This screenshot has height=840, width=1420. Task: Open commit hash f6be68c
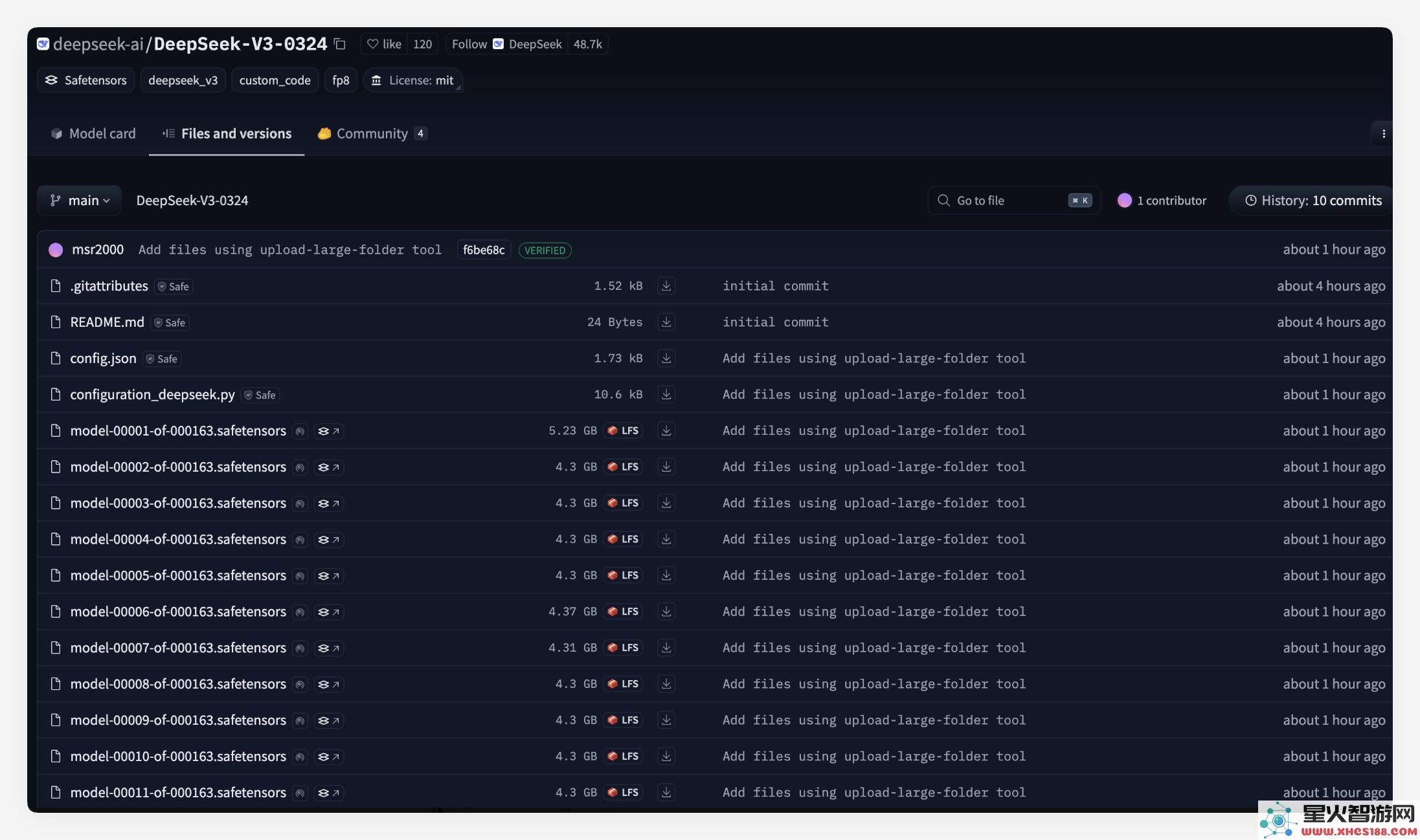click(484, 250)
